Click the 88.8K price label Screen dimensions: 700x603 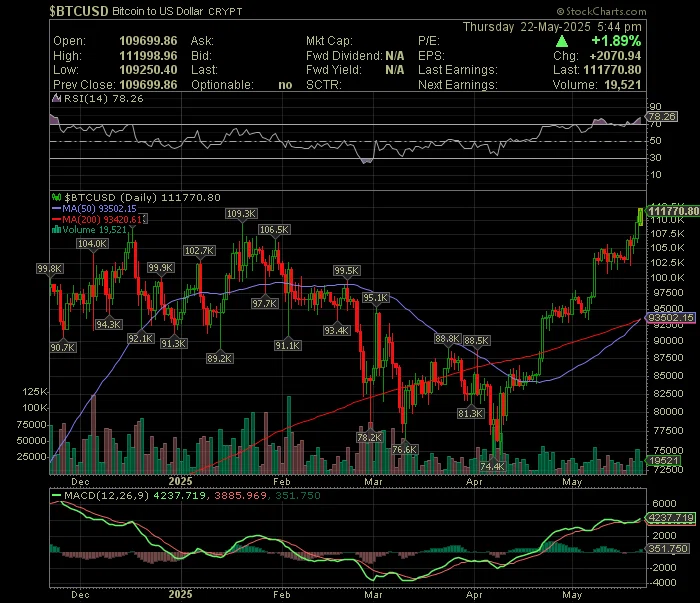click(x=447, y=339)
